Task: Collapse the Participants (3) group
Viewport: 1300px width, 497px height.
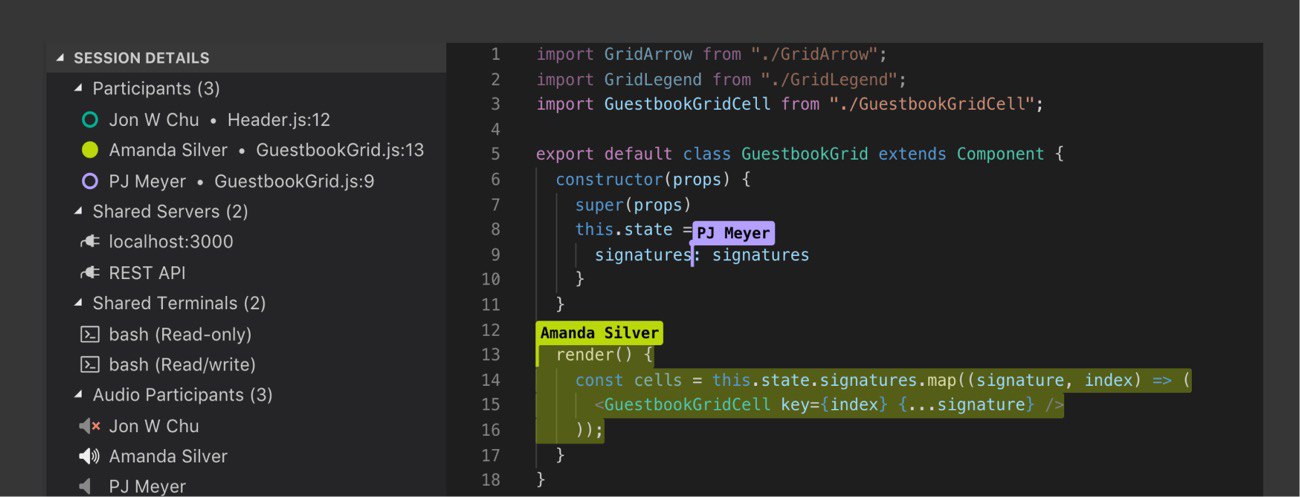Action: [79, 89]
